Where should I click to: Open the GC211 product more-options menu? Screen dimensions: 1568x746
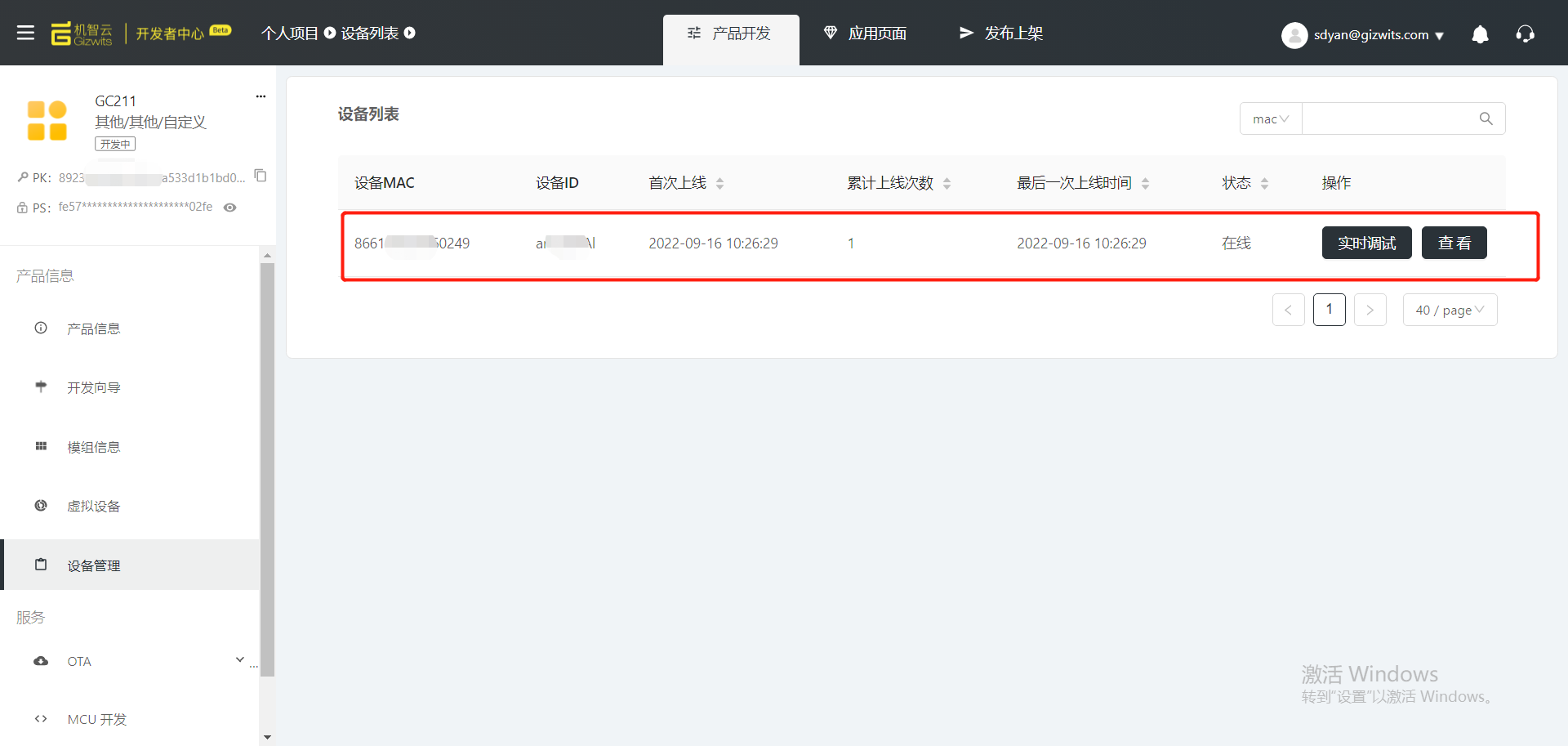(x=261, y=96)
